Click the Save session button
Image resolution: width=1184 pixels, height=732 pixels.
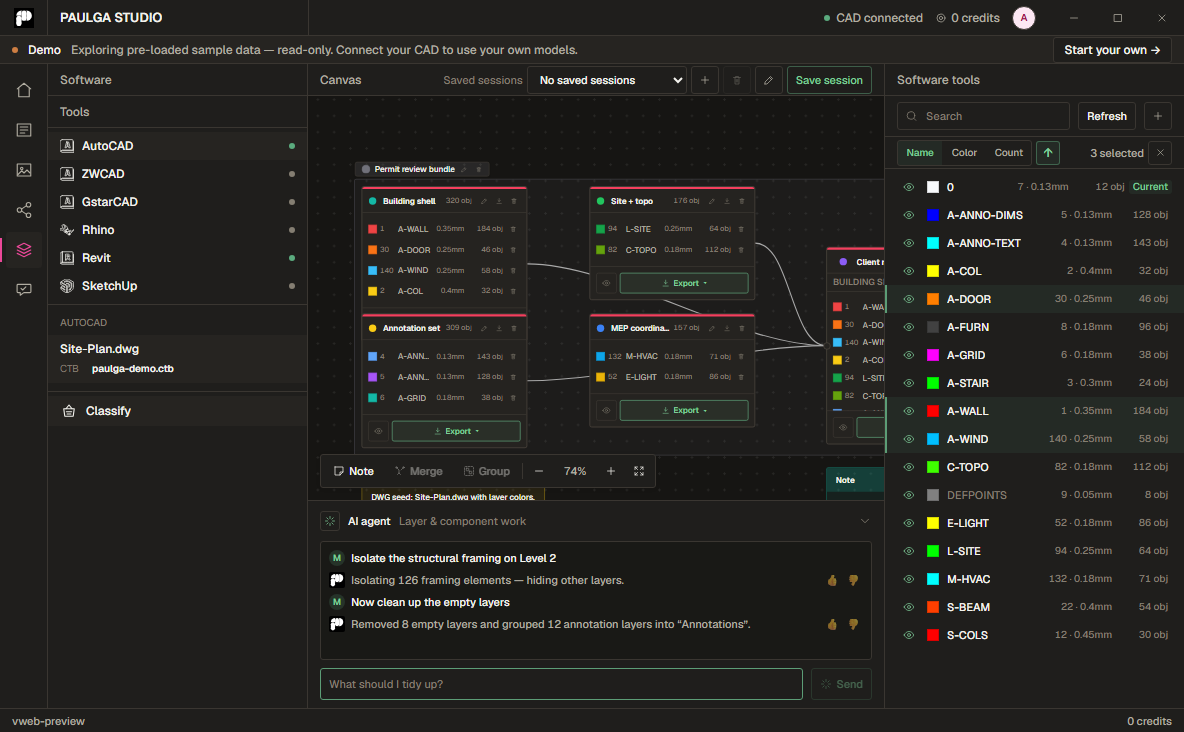[x=829, y=80]
